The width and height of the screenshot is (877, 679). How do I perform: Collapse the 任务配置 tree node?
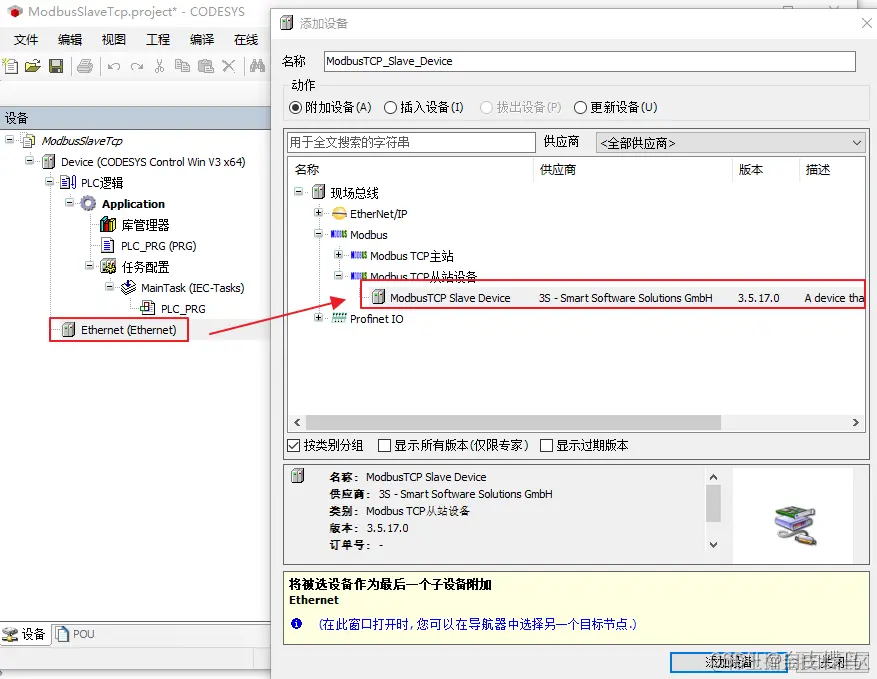pos(89,266)
